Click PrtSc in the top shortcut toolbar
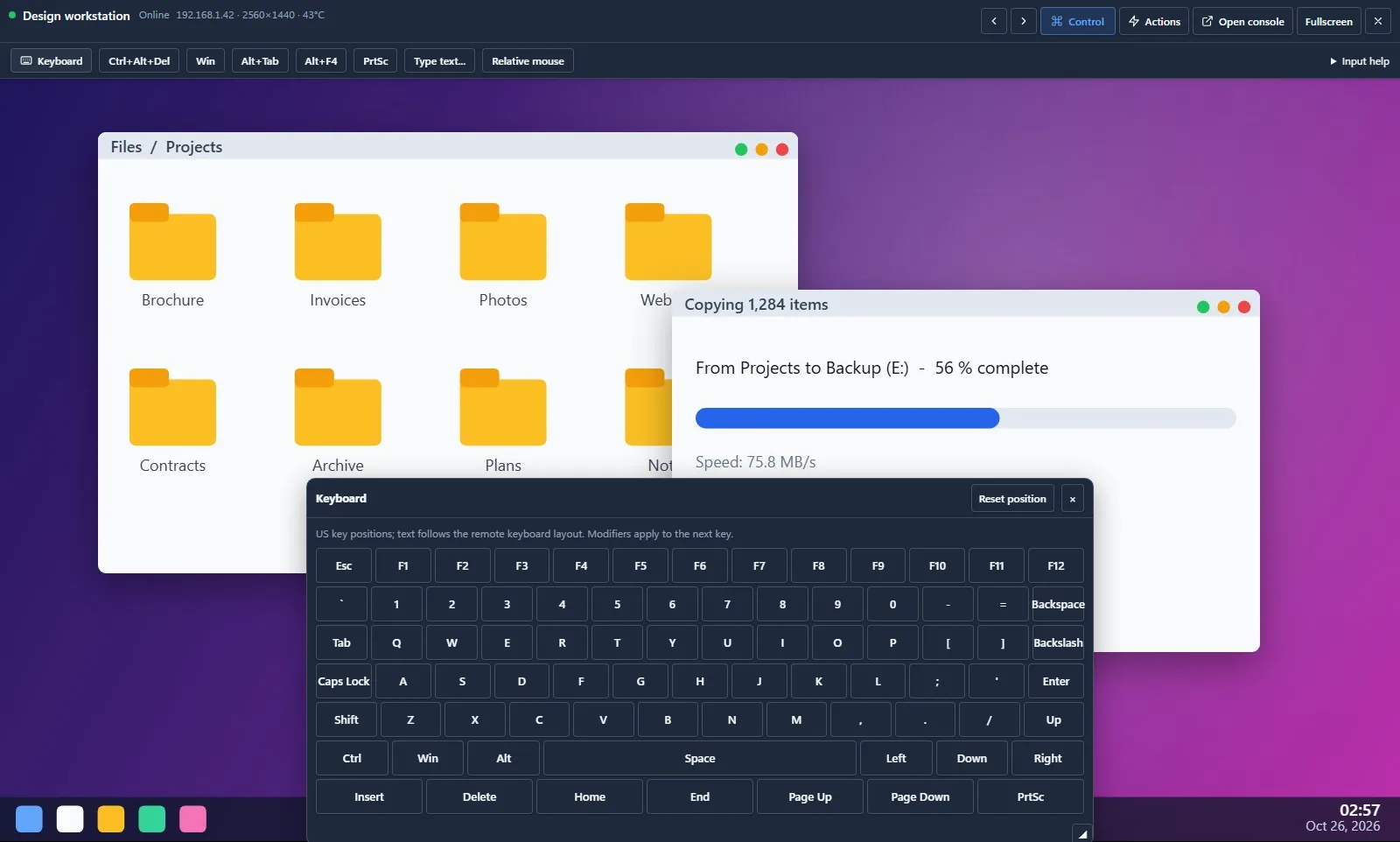This screenshot has height=842, width=1400. pyautogui.click(x=375, y=61)
